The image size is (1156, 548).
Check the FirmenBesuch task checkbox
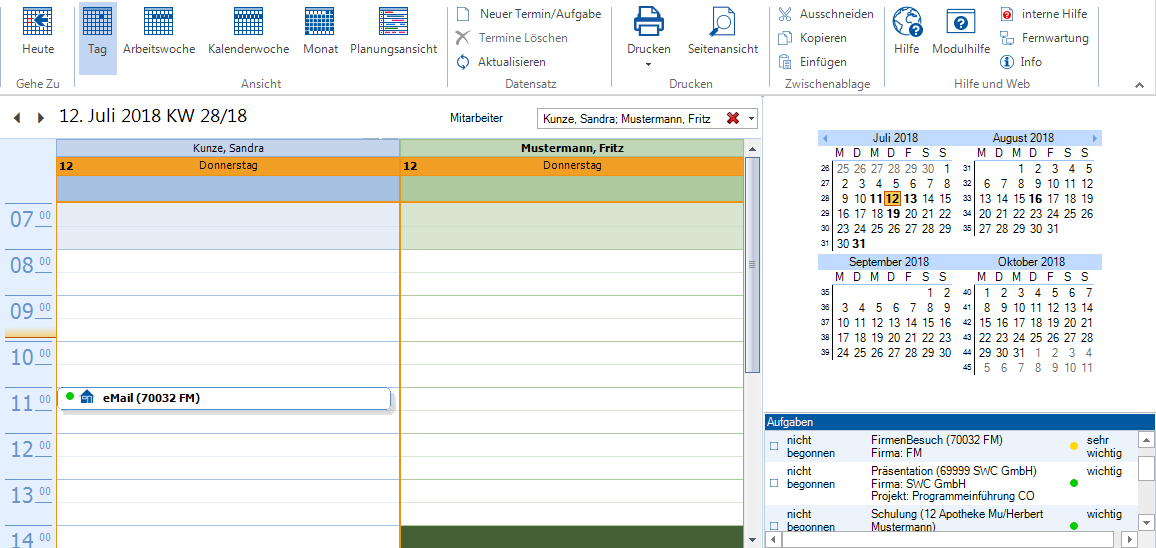[774, 446]
